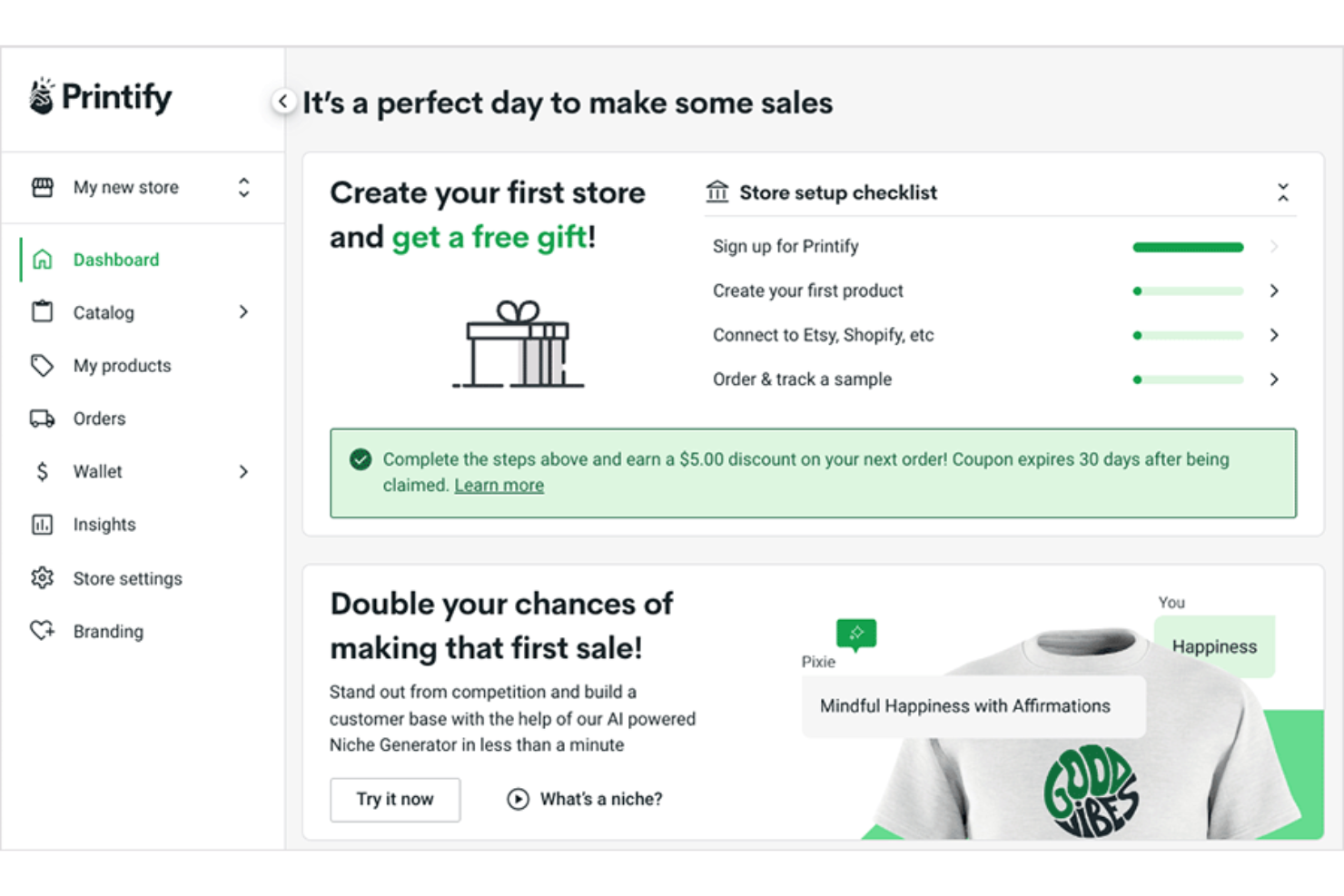Open the My new store switcher
The image size is (1344, 896).
(x=243, y=187)
